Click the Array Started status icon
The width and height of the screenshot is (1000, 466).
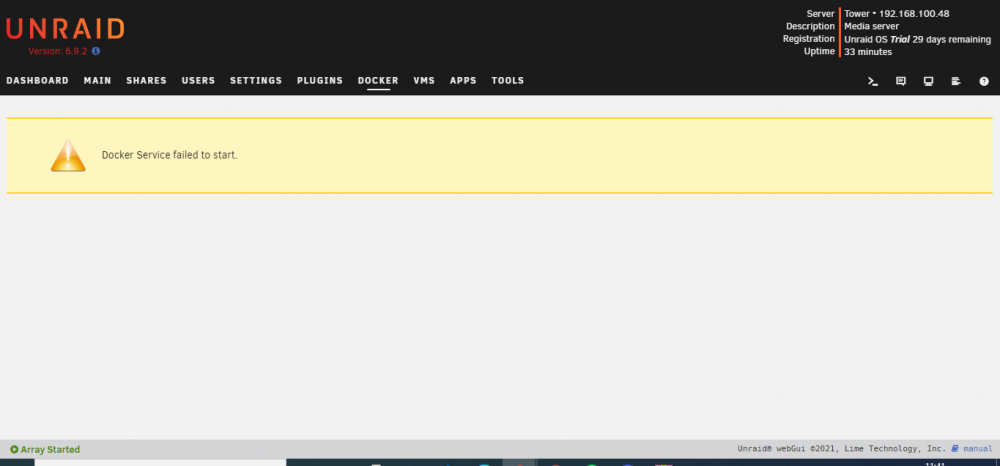[14, 449]
